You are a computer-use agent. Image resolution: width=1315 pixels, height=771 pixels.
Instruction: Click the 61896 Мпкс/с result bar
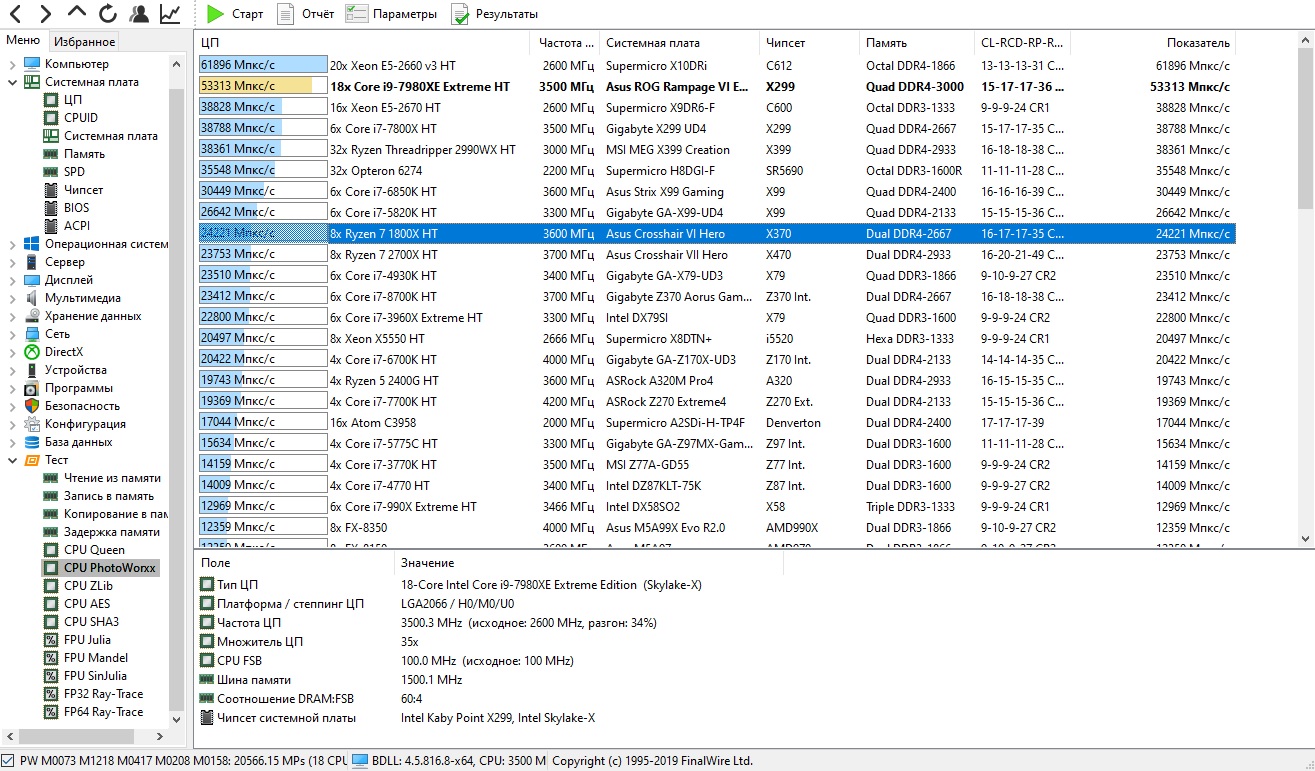(x=263, y=65)
